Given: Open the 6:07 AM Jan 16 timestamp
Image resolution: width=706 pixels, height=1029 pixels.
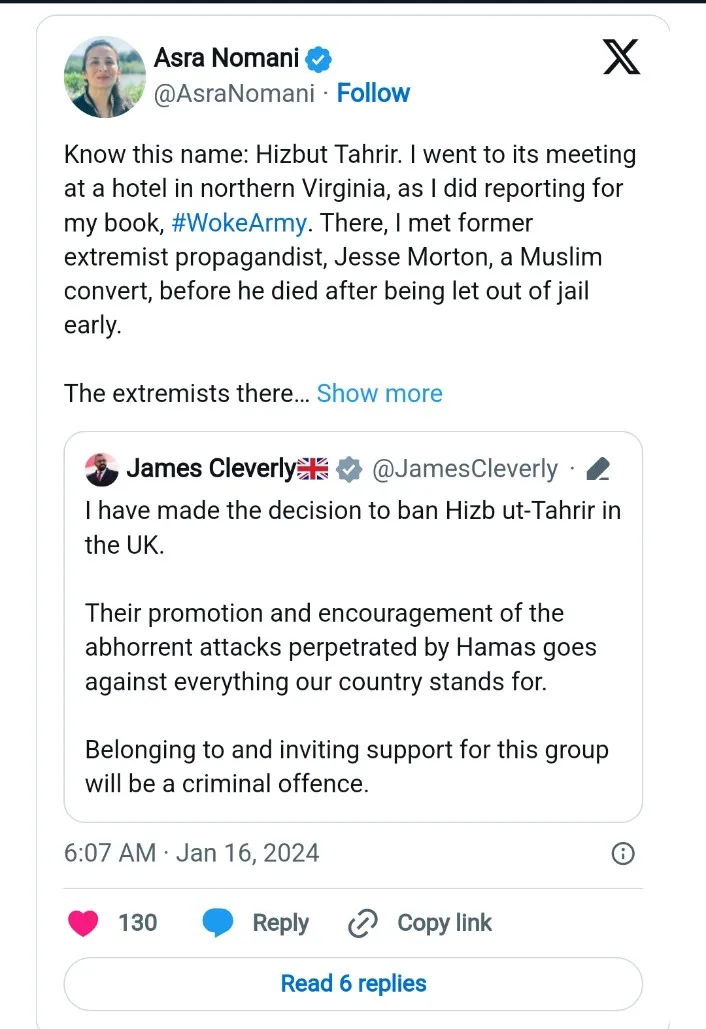Looking at the screenshot, I should pyautogui.click(x=191, y=853).
